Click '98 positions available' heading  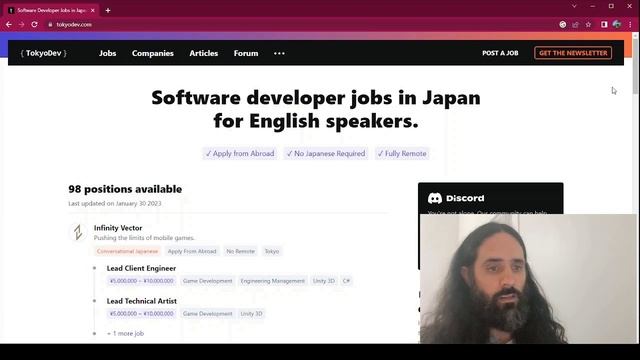(x=125, y=189)
